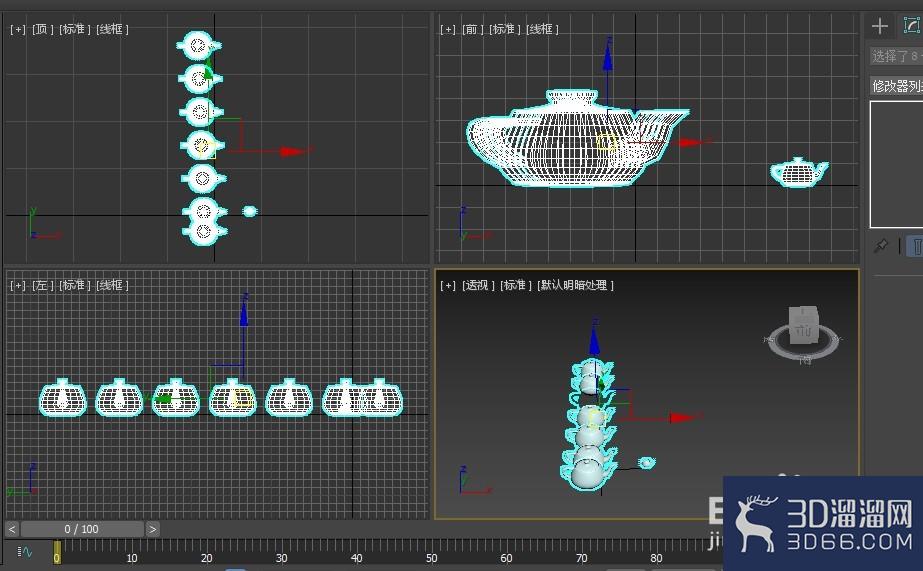Switch to the Modify panel tab
This screenshot has height=571, width=923.
pyautogui.click(x=912, y=26)
